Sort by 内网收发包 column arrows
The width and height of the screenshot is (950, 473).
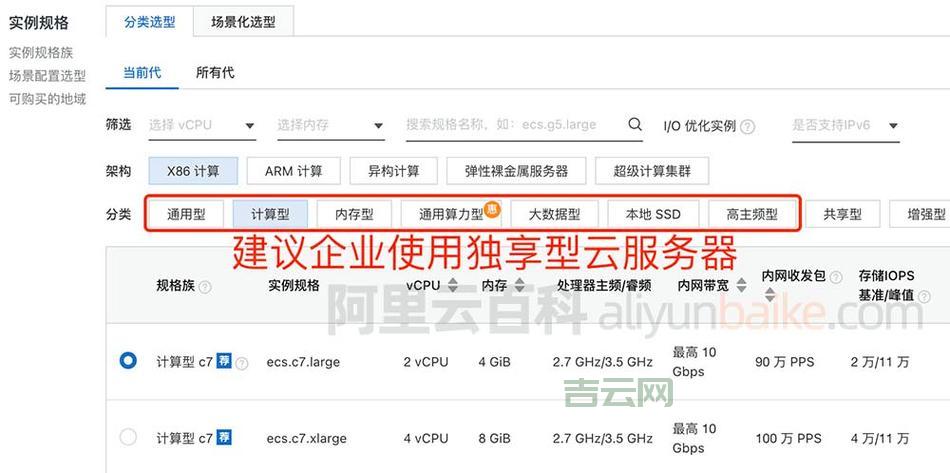[x=769, y=295]
